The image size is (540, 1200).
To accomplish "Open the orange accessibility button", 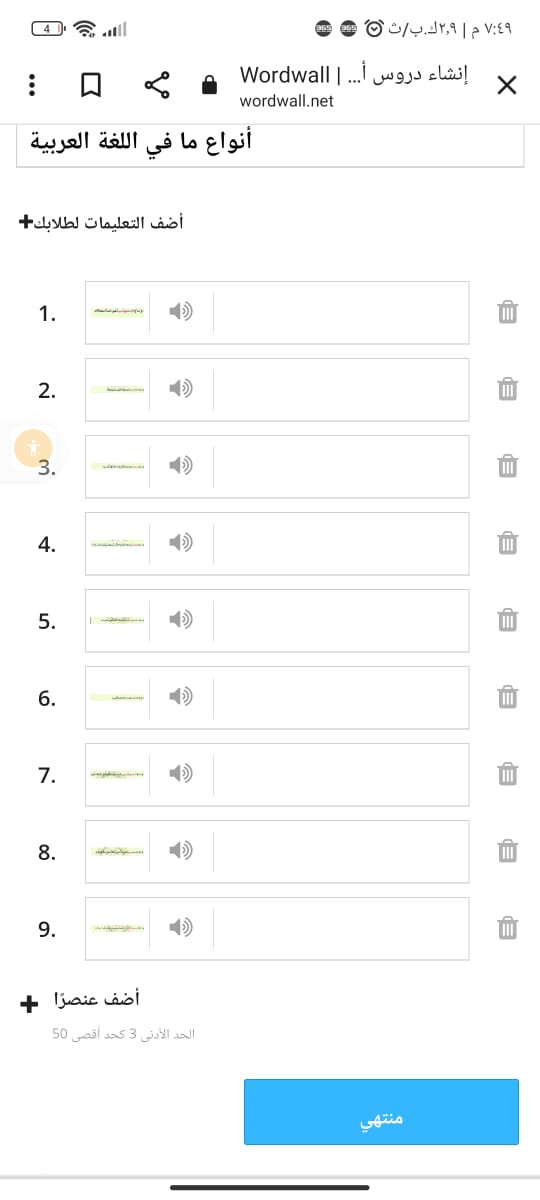I will 34,447.
